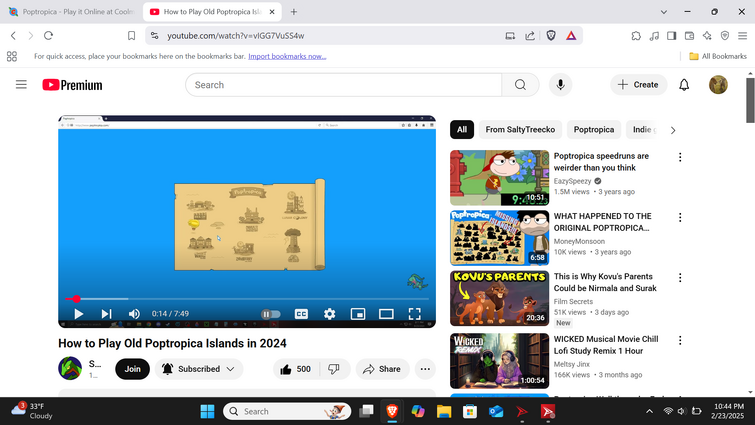The image size is (755, 425).
Task: Open a new browser tab
Action: click(294, 12)
